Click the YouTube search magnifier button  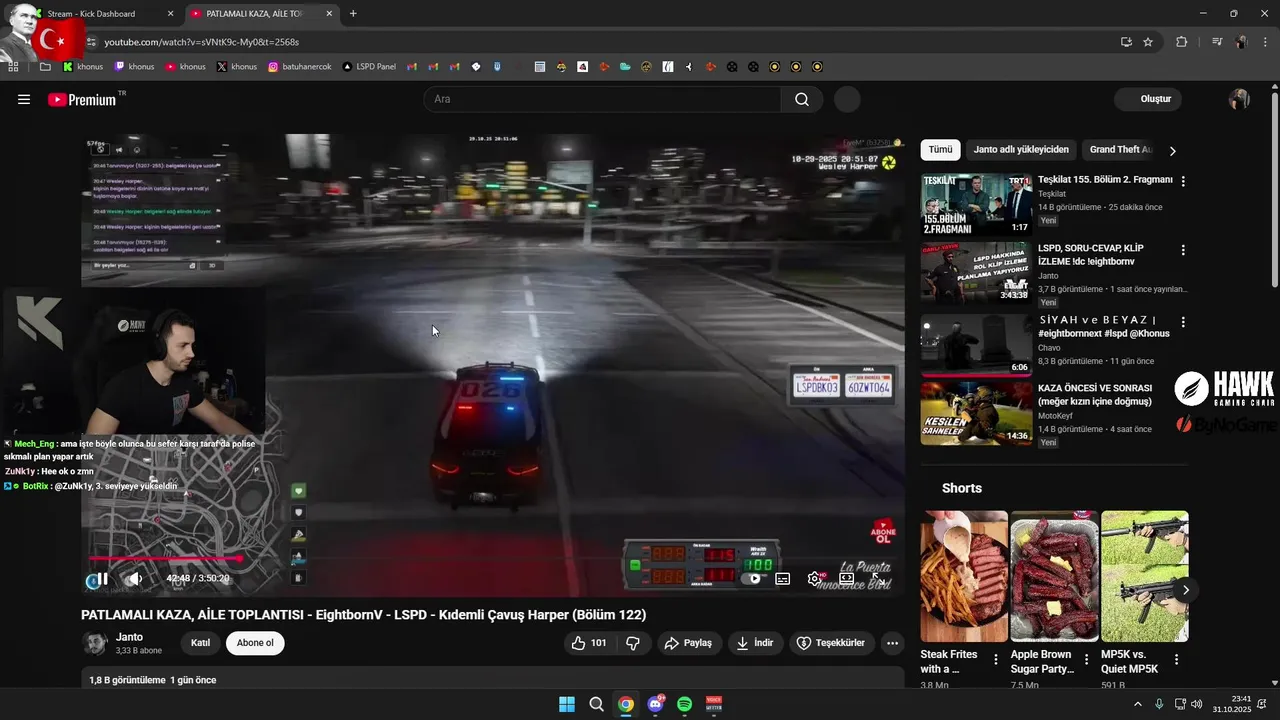click(x=802, y=99)
